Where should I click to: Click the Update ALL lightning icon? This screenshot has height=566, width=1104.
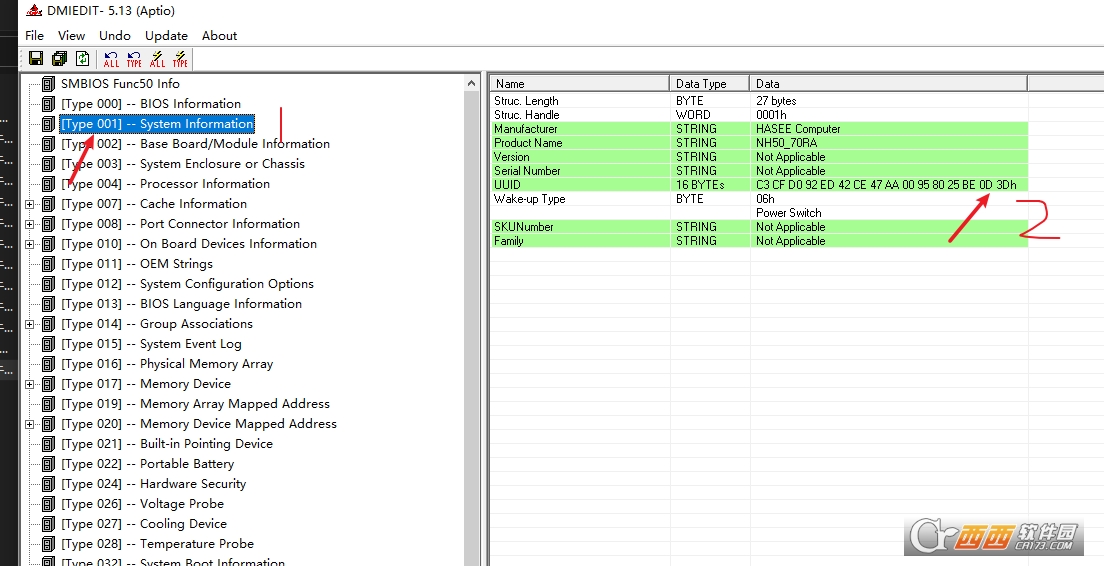click(157, 59)
